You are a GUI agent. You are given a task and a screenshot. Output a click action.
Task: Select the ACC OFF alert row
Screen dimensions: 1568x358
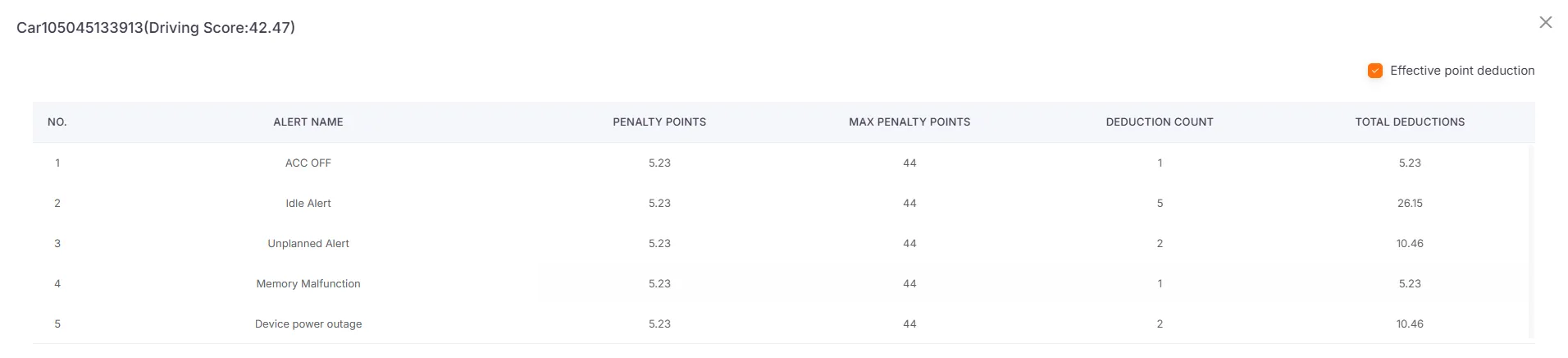[x=308, y=163]
